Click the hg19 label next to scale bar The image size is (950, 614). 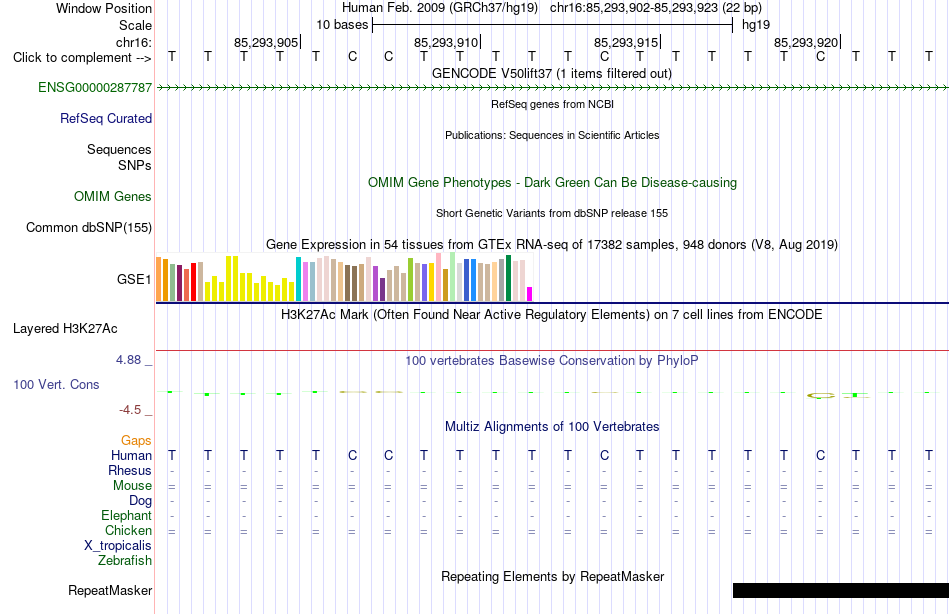[x=756, y=25]
